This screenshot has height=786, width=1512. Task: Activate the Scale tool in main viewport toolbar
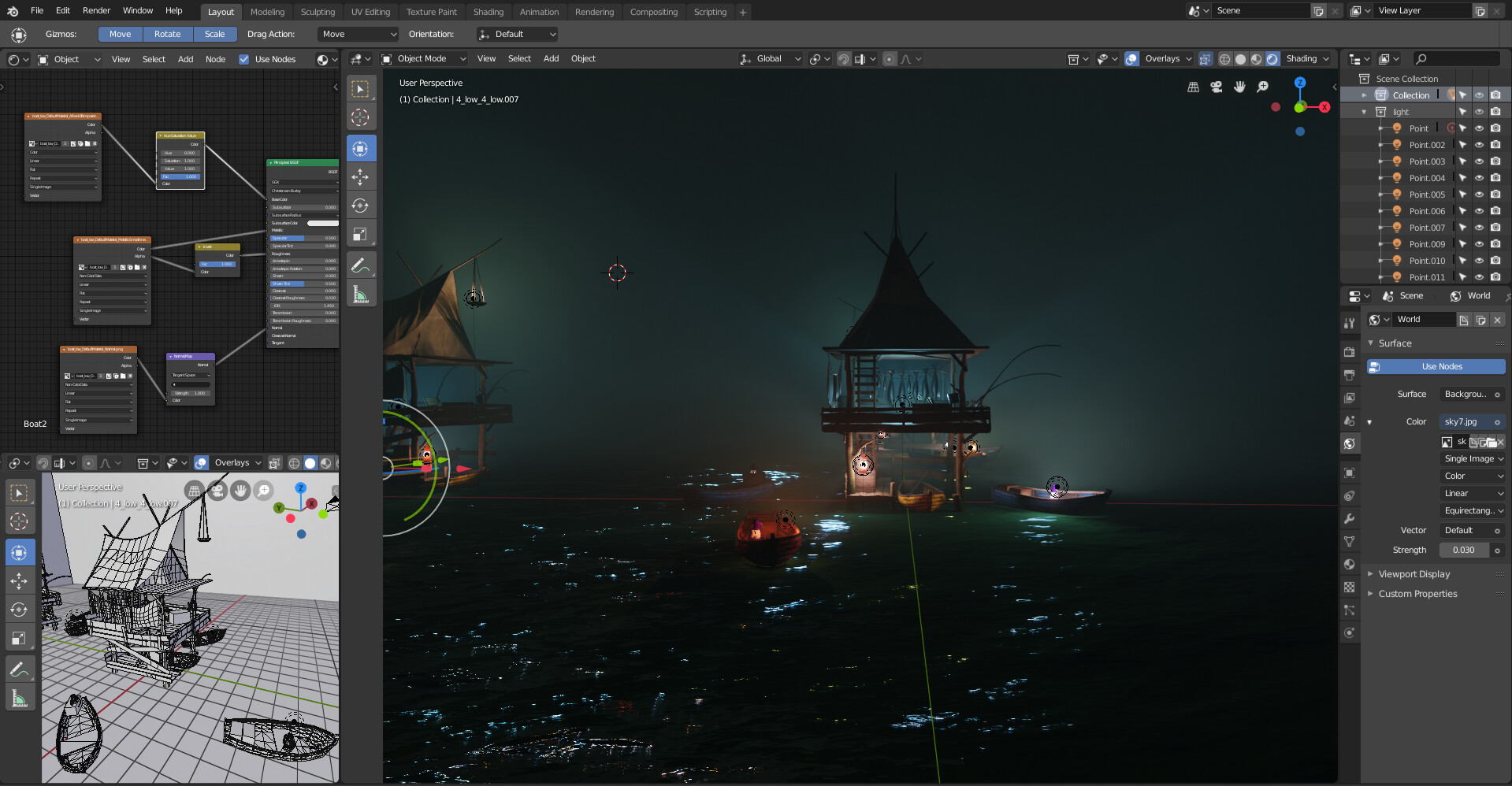coord(360,234)
